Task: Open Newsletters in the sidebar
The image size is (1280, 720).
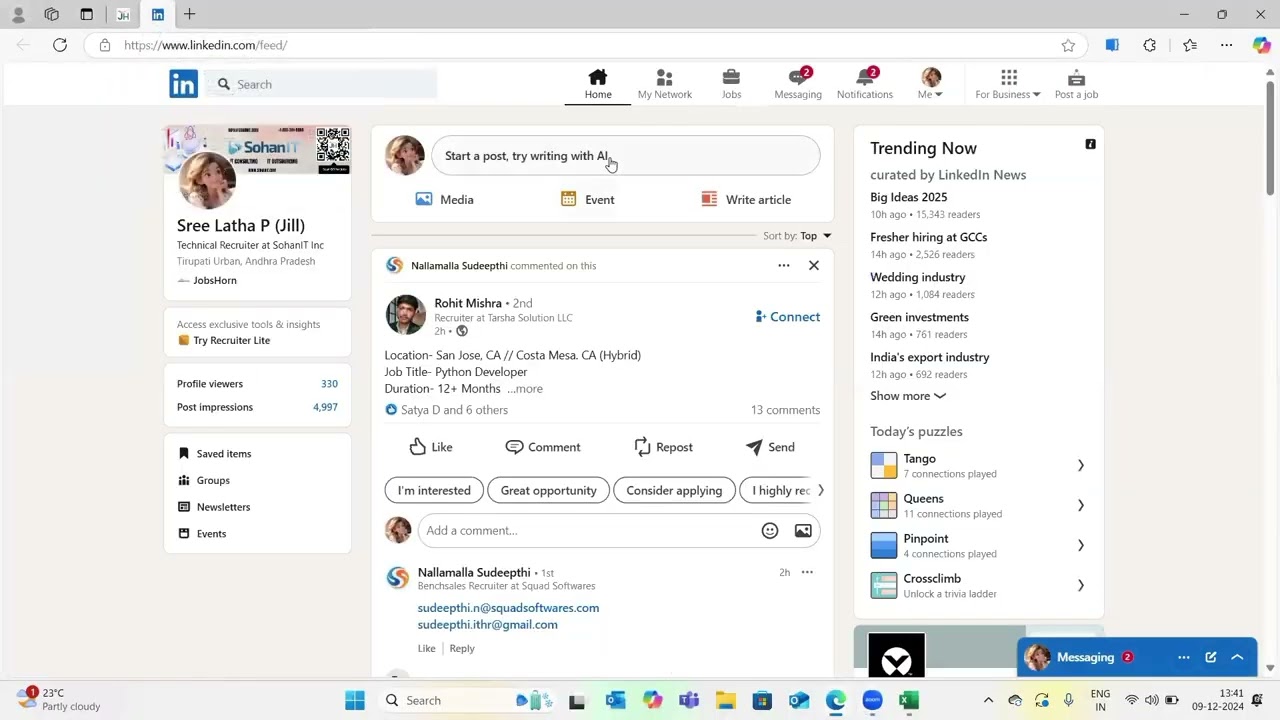Action: tap(213, 507)
